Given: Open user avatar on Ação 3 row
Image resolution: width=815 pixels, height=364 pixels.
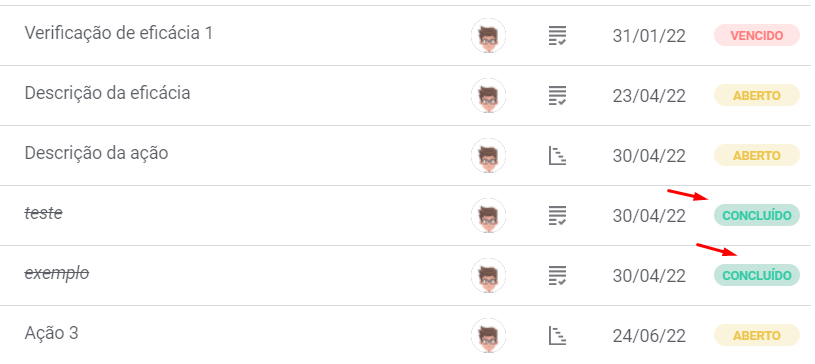Looking at the screenshot, I should tap(488, 335).
